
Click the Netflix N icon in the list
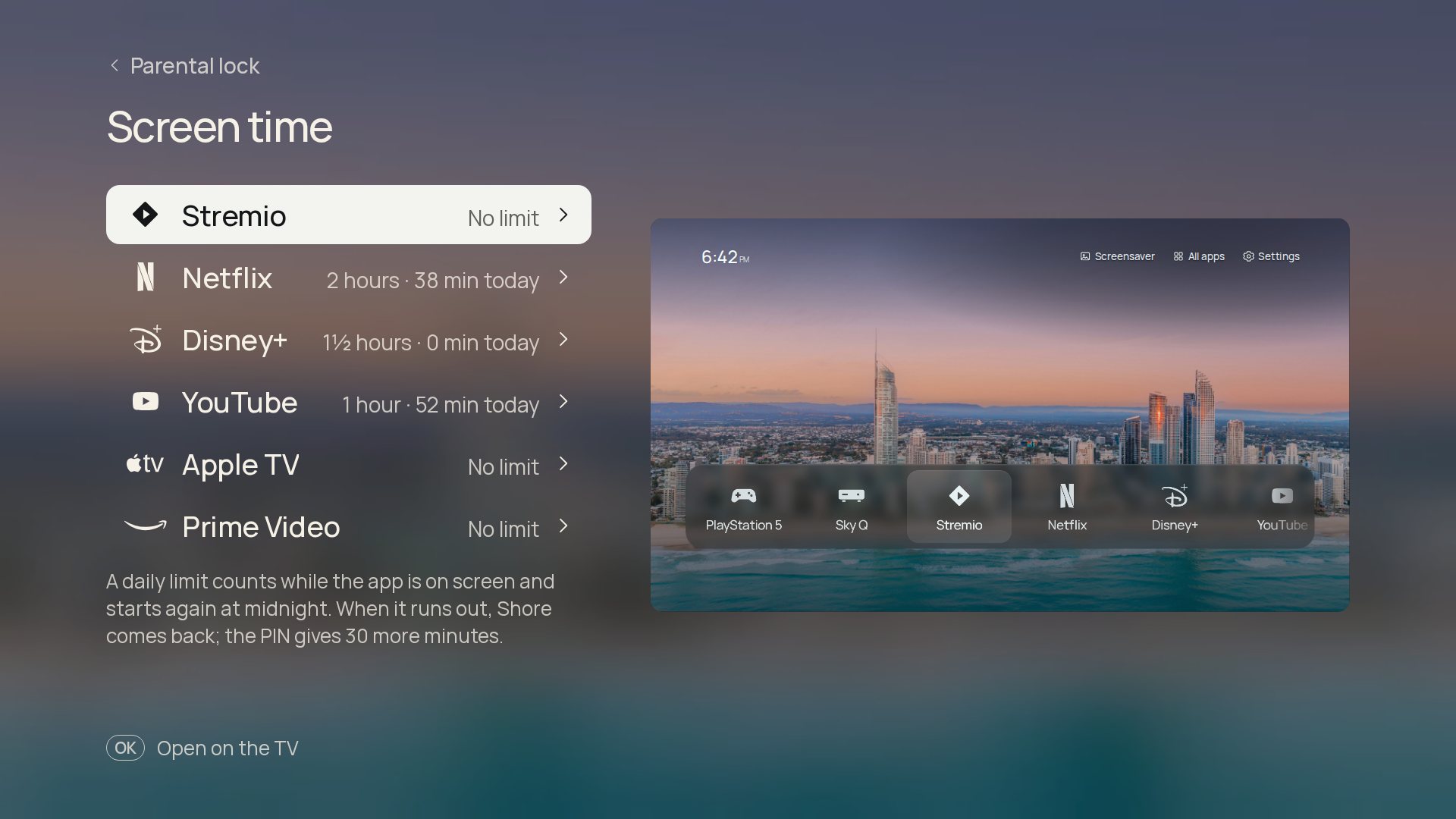click(145, 277)
